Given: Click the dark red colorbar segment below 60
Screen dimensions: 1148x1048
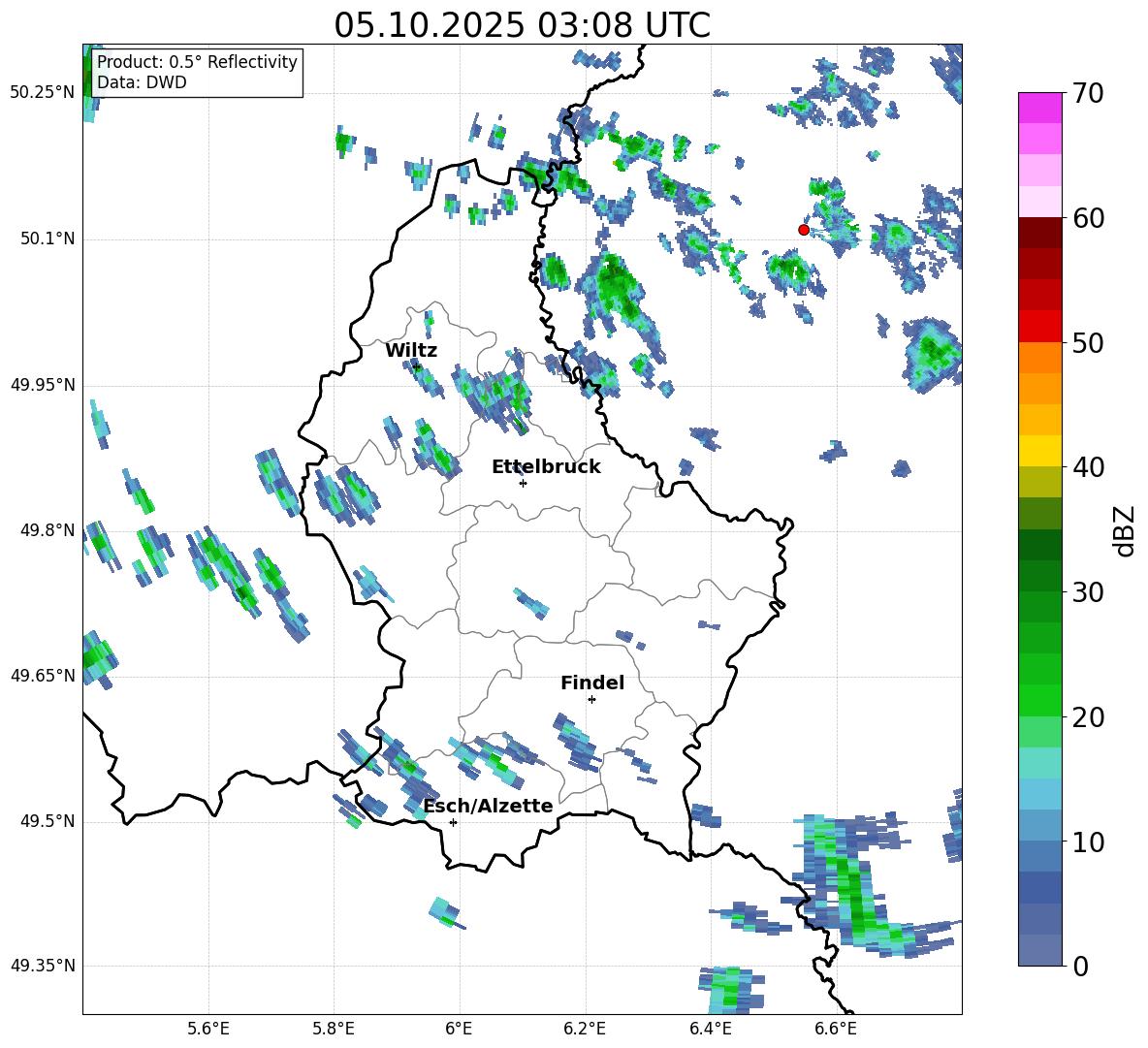Looking at the screenshot, I should [1039, 232].
